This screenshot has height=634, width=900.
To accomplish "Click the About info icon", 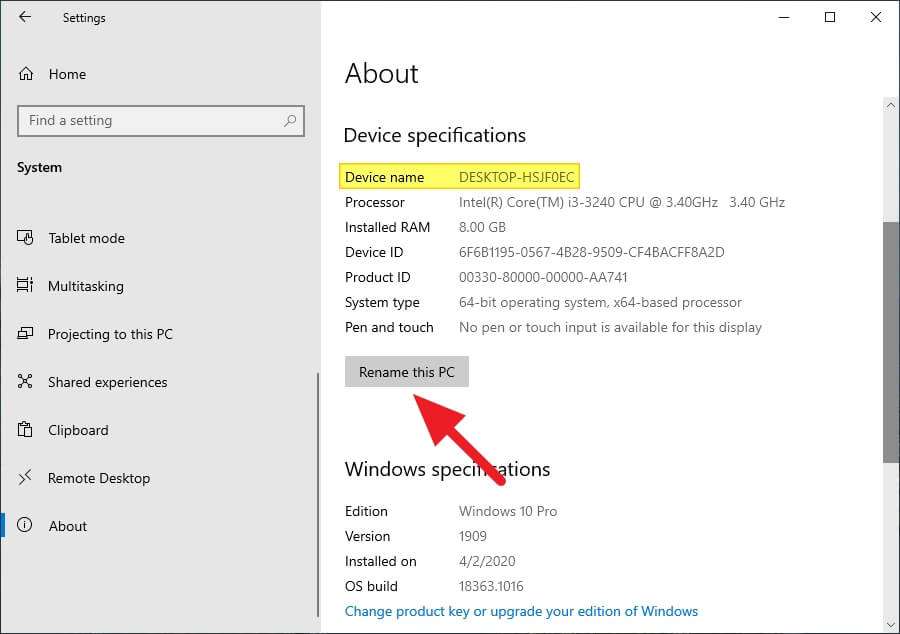I will pyautogui.click(x=25, y=525).
